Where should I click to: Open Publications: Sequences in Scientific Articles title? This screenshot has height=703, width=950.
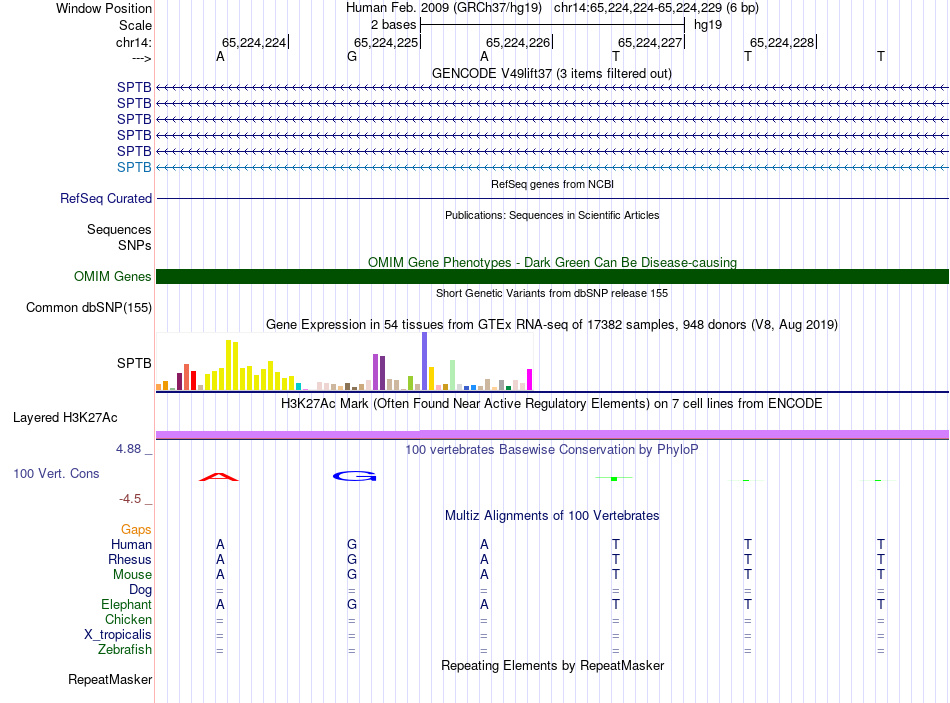(552, 215)
